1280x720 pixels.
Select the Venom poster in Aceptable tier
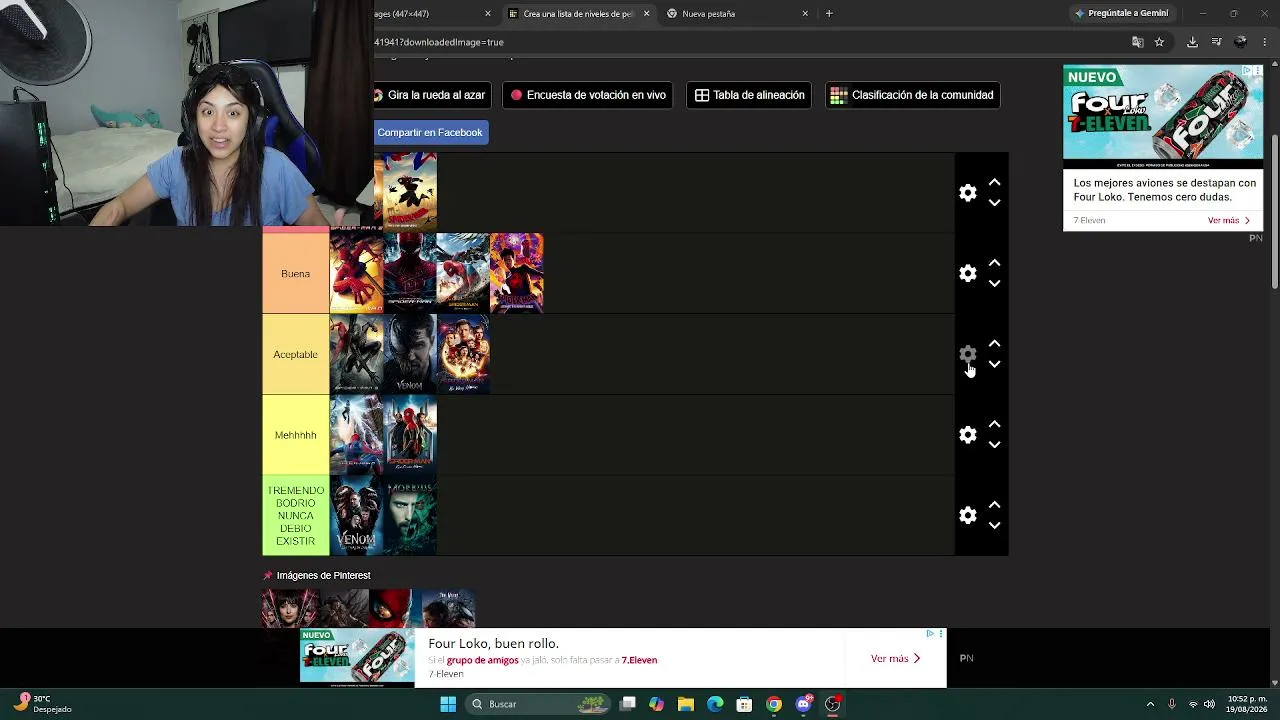coord(410,354)
